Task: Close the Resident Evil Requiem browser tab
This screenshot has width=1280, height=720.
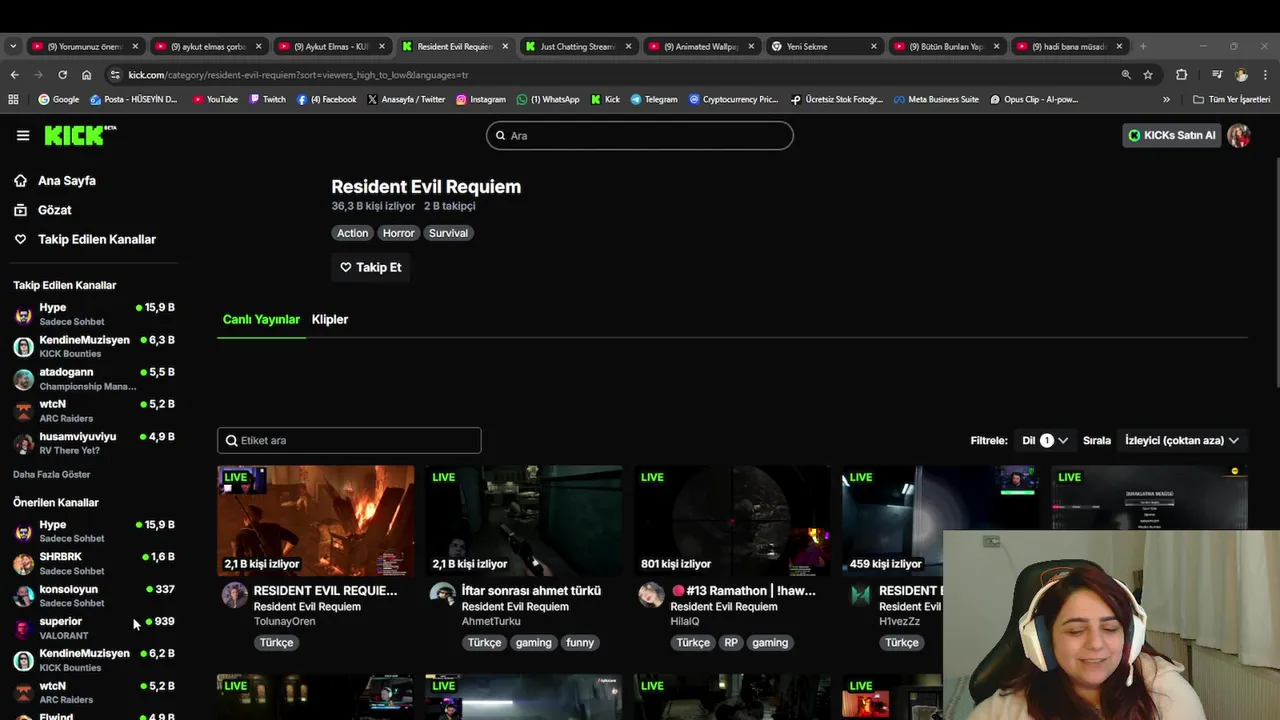Action: pos(505,46)
